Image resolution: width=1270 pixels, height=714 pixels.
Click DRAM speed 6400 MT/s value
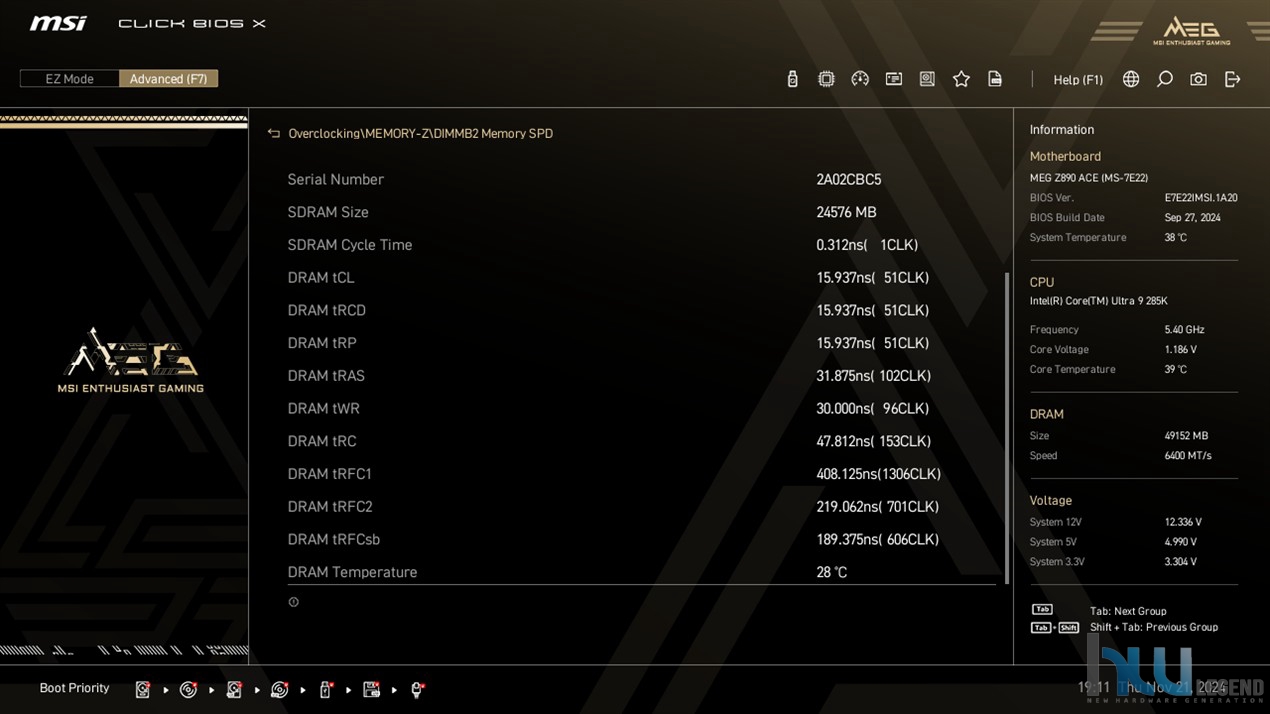(1187, 456)
